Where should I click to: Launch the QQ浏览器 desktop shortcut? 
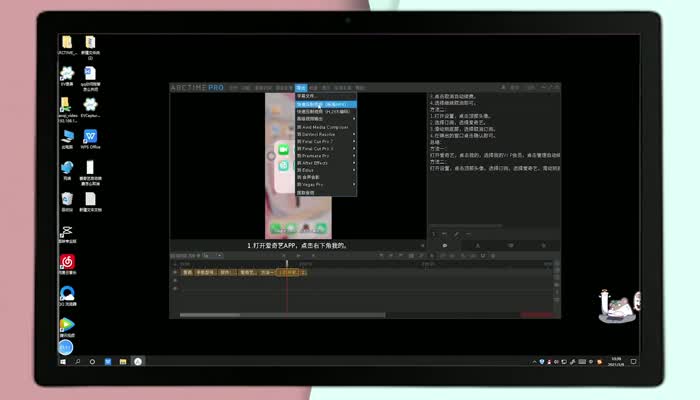[67, 296]
